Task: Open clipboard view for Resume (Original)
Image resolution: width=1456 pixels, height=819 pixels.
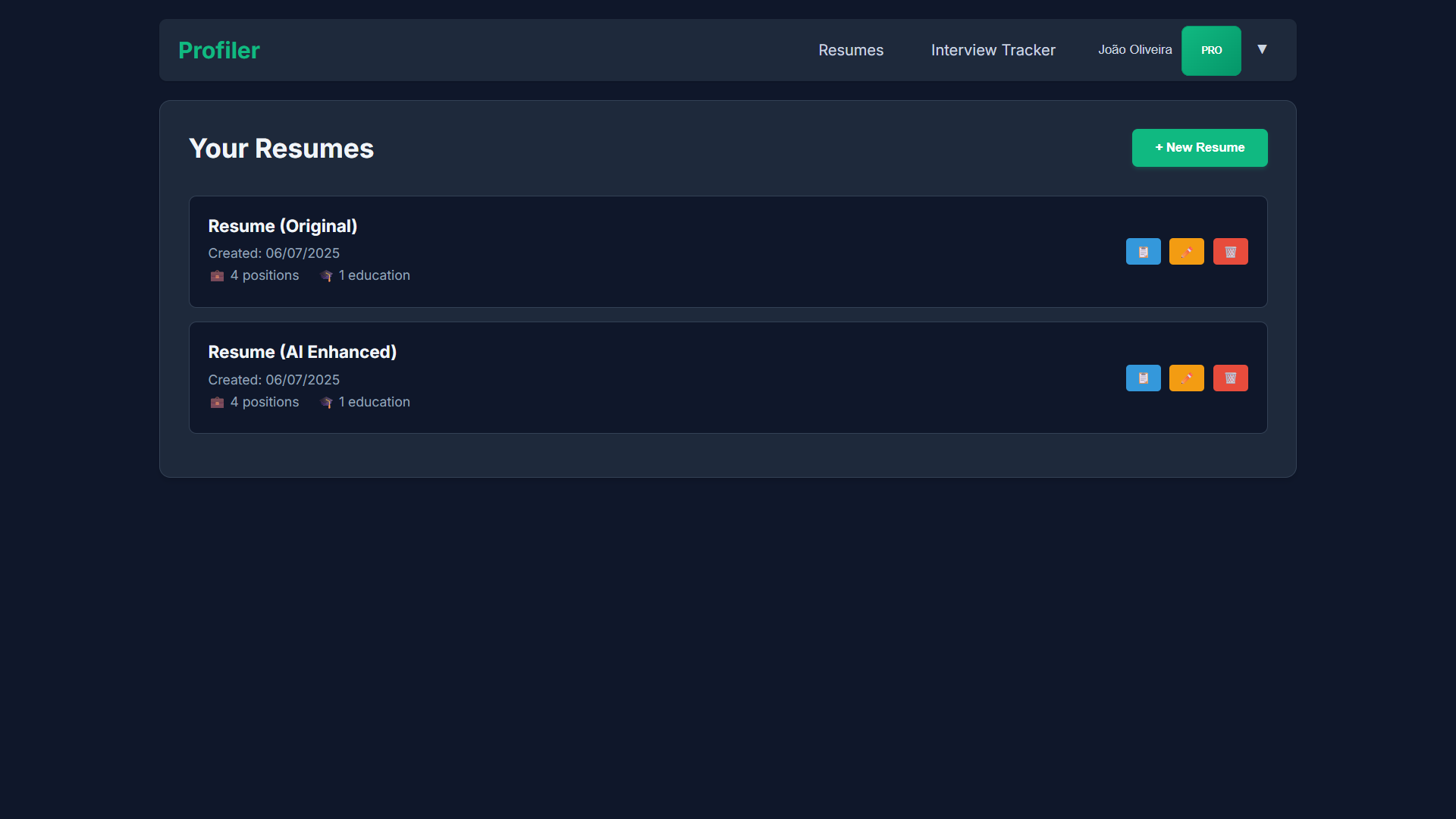Action: [1143, 251]
